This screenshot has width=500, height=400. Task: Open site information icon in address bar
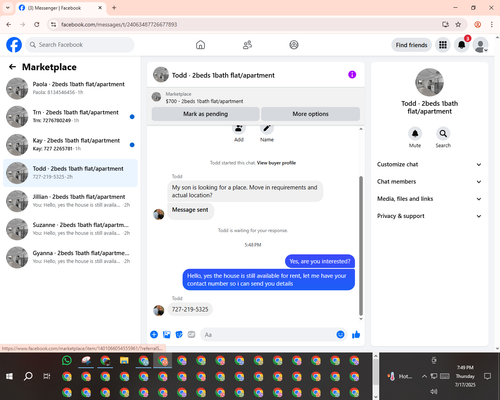tap(53, 24)
